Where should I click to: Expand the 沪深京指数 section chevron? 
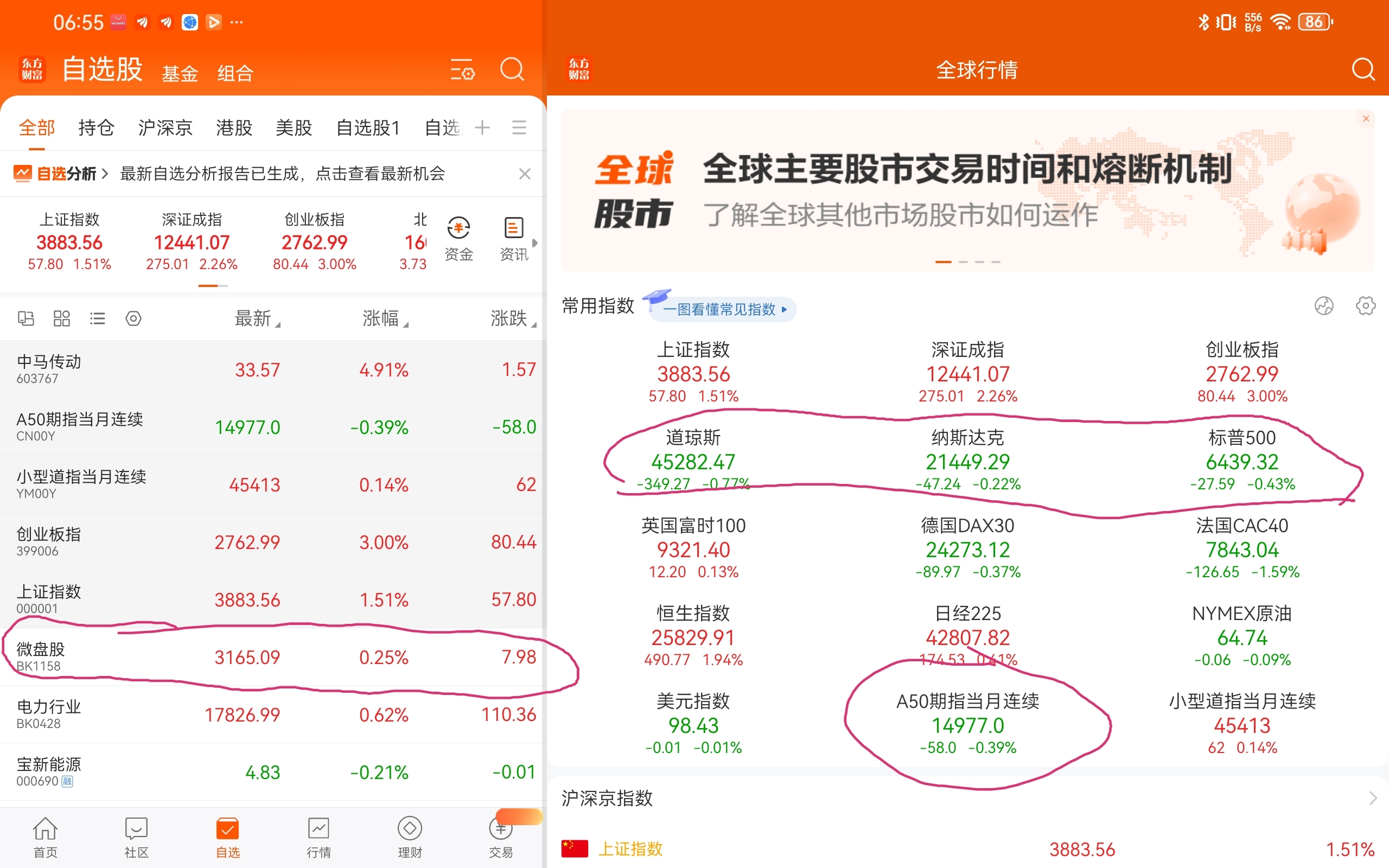pos(1372,798)
